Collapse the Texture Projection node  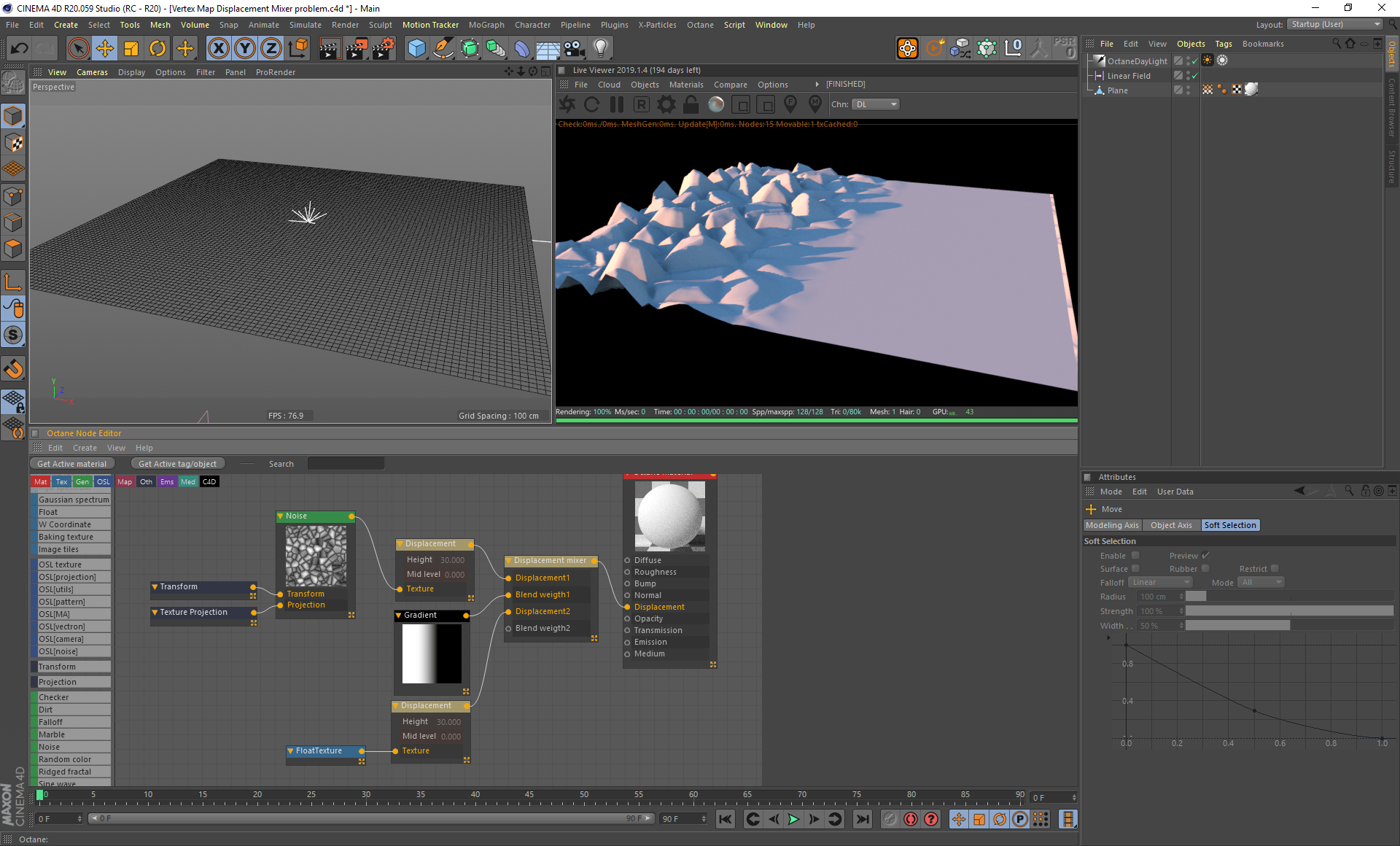coord(155,613)
